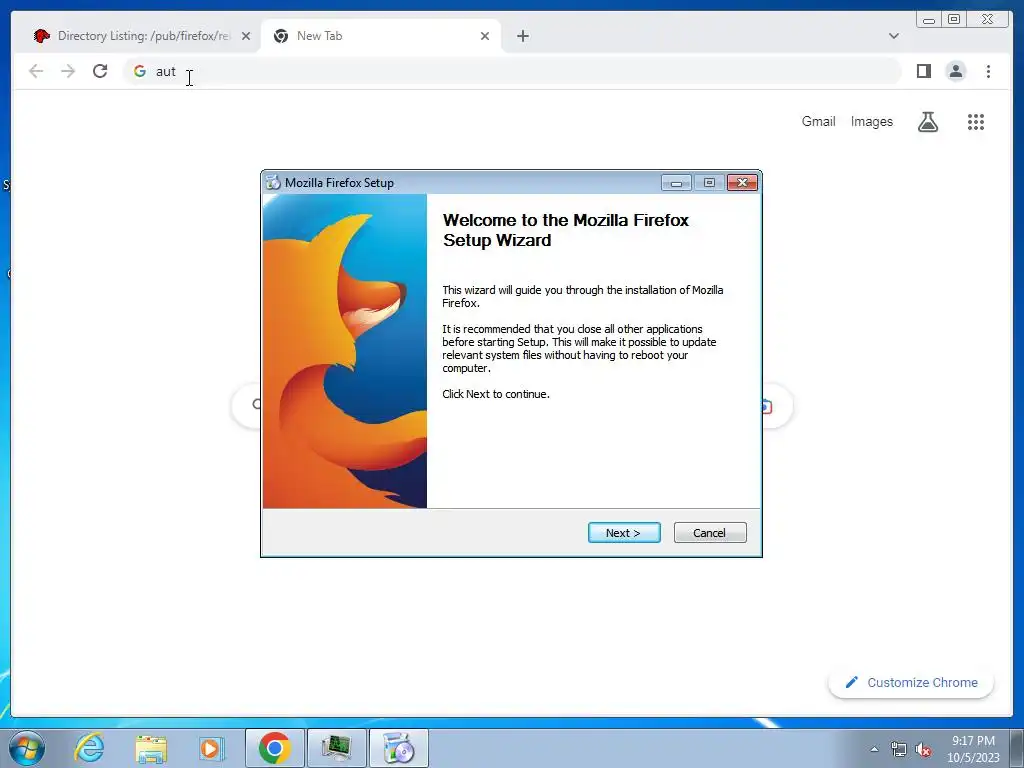1024x768 pixels.
Task: Click the monitor app taskbar icon
Action: (336, 748)
